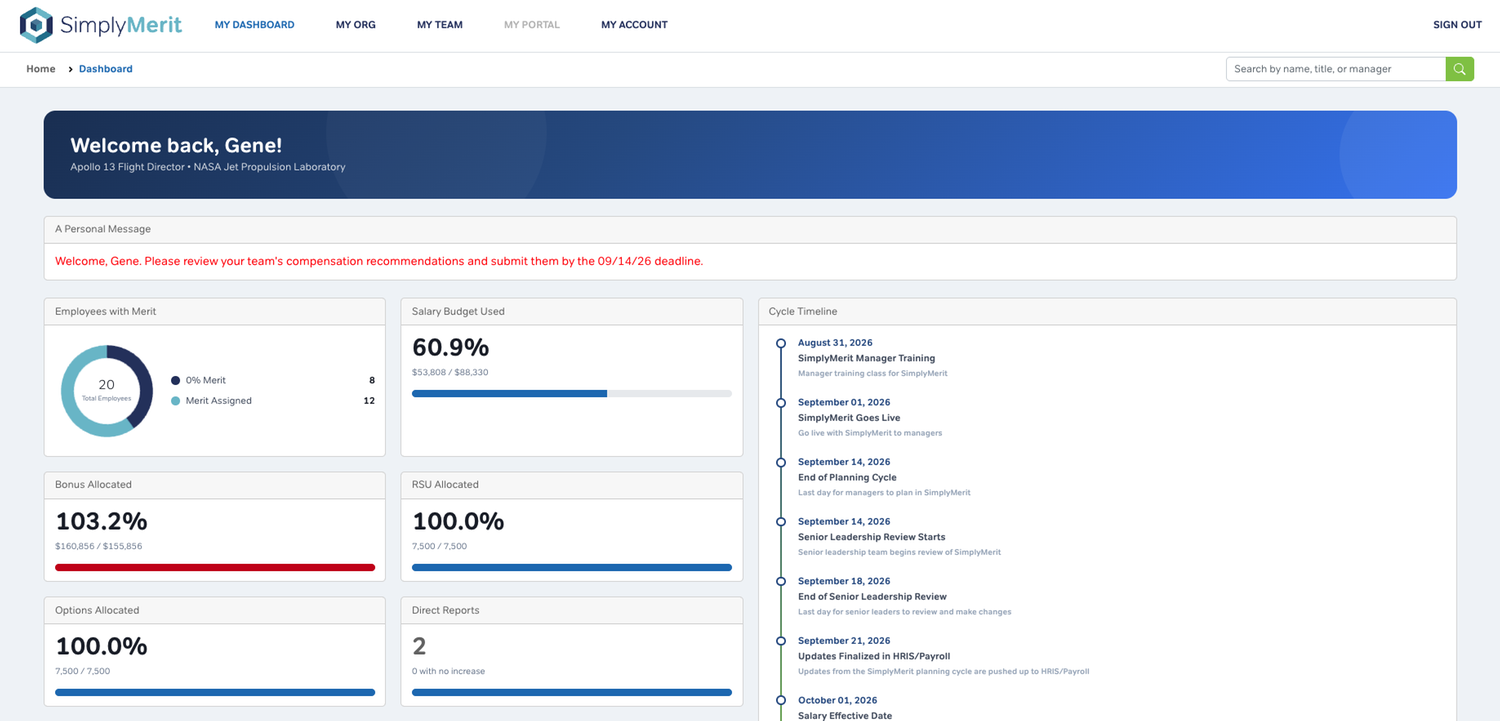Viewport: 1500px width, 721px height.
Task: Click the SimplyMerit wordmark text
Action: [121, 25]
